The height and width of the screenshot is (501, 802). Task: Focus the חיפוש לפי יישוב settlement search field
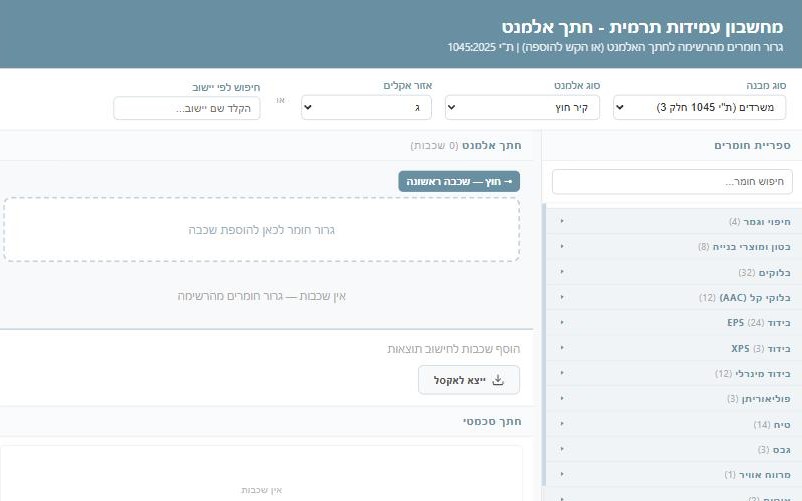click(187, 108)
